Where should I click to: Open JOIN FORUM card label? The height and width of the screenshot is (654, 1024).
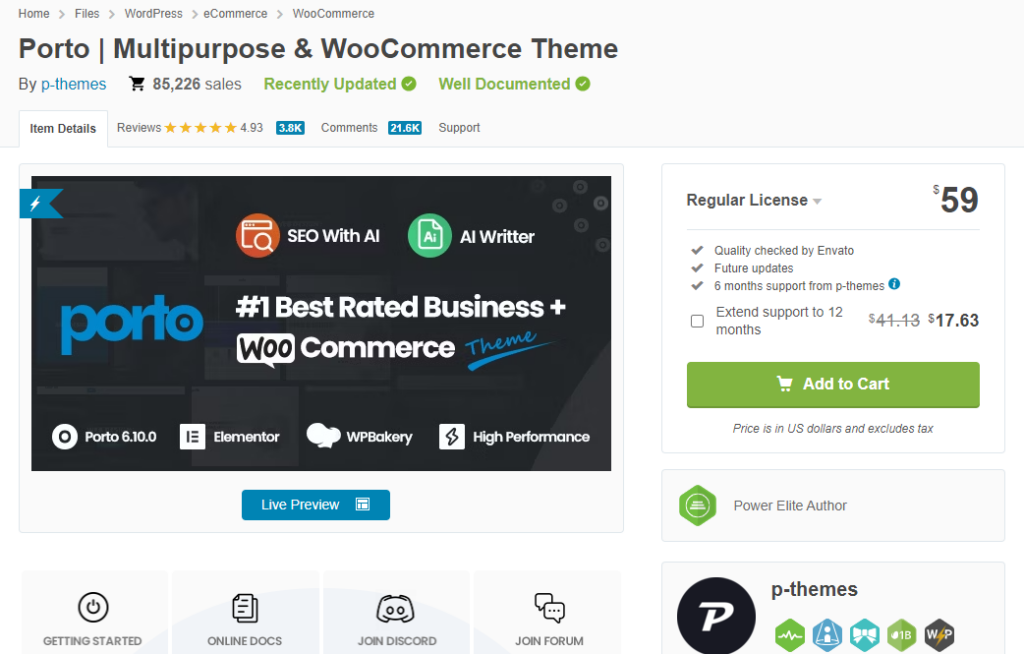click(549, 641)
